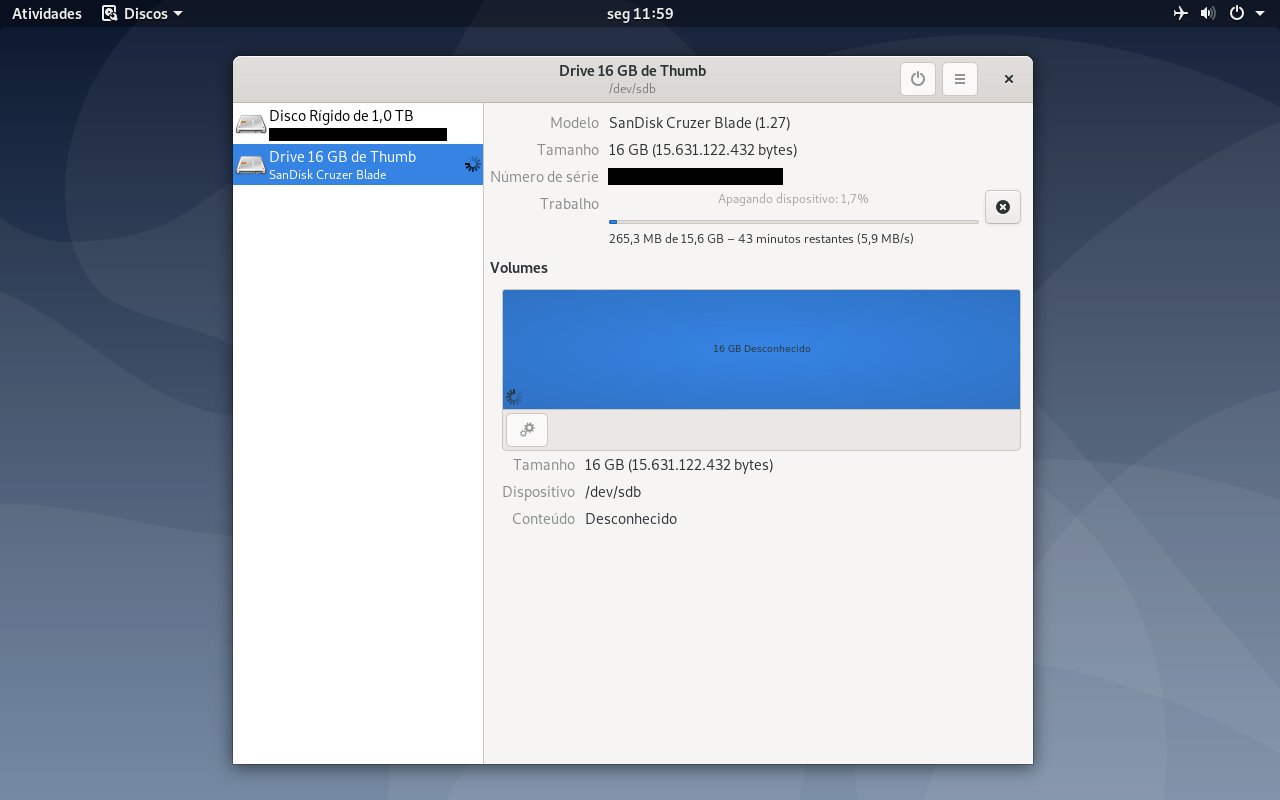Viewport: 1280px width, 800px height.
Task: Click the spinner on the Thumb drive row
Action: (473, 165)
